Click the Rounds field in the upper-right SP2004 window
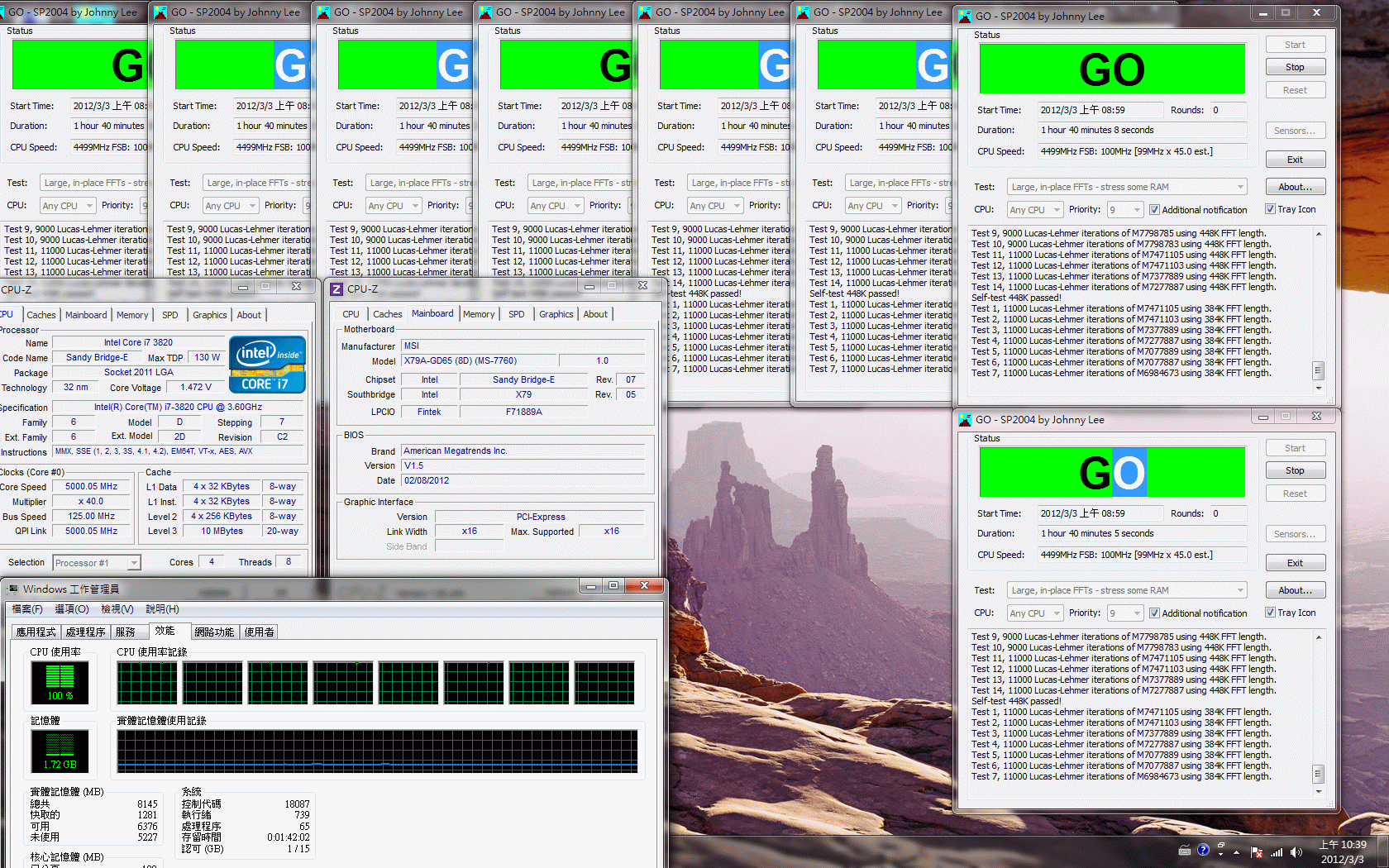Viewport: 1389px width, 868px height. pos(1228,110)
